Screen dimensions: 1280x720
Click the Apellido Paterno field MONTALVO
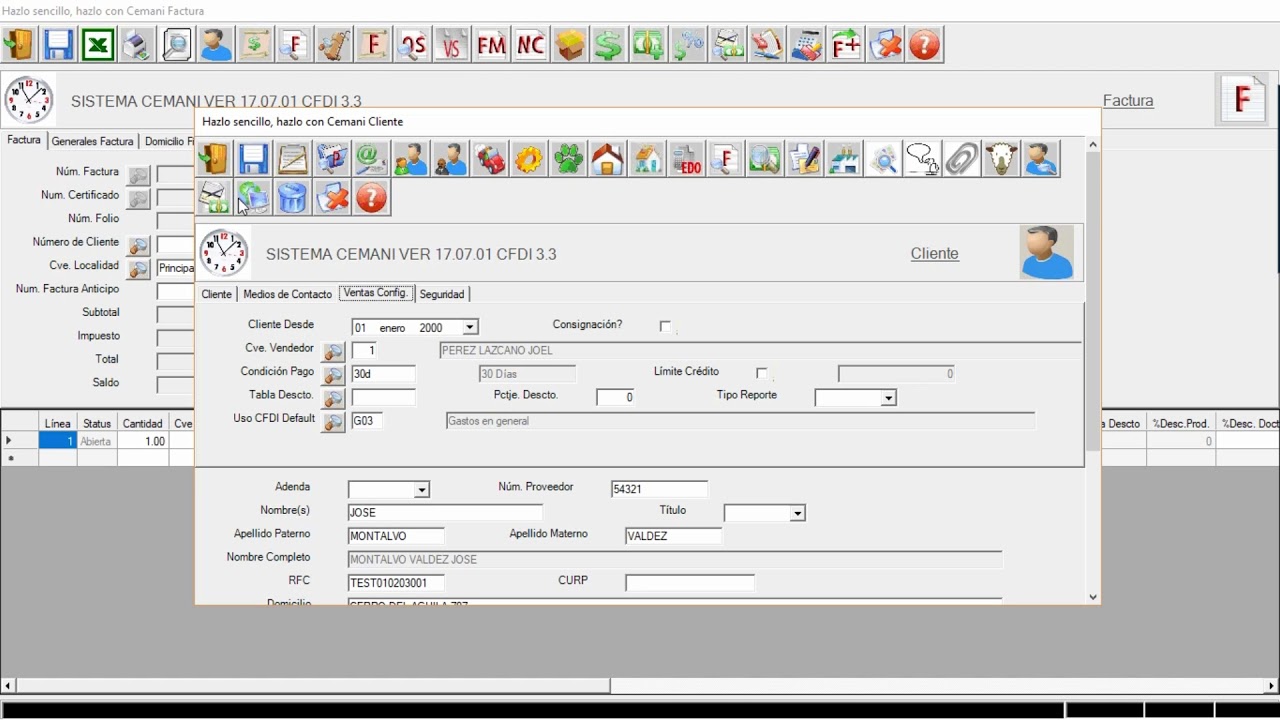pyautogui.click(x=396, y=536)
